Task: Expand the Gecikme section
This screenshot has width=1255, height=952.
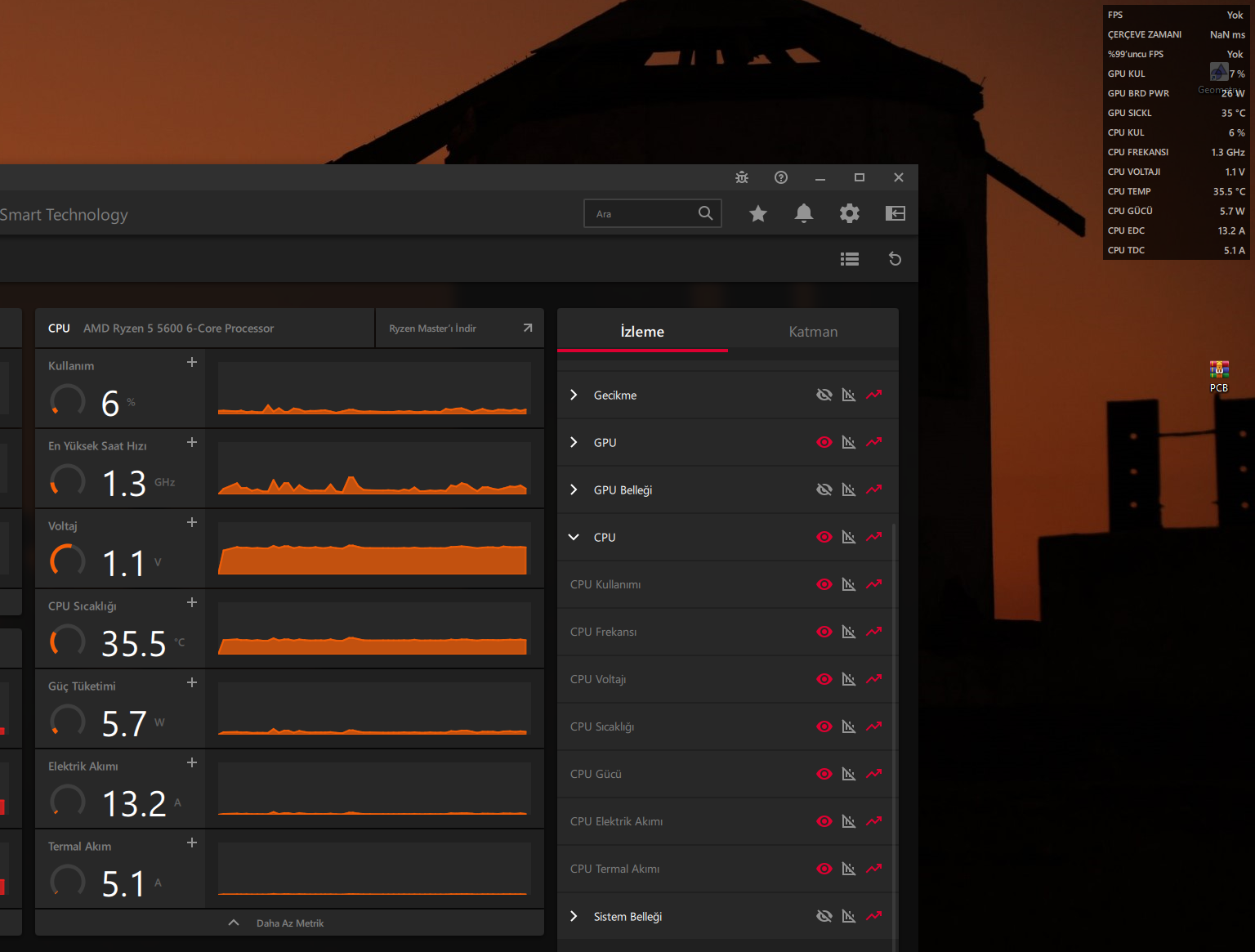Action: pyautogui.click(x=574, y=395)
